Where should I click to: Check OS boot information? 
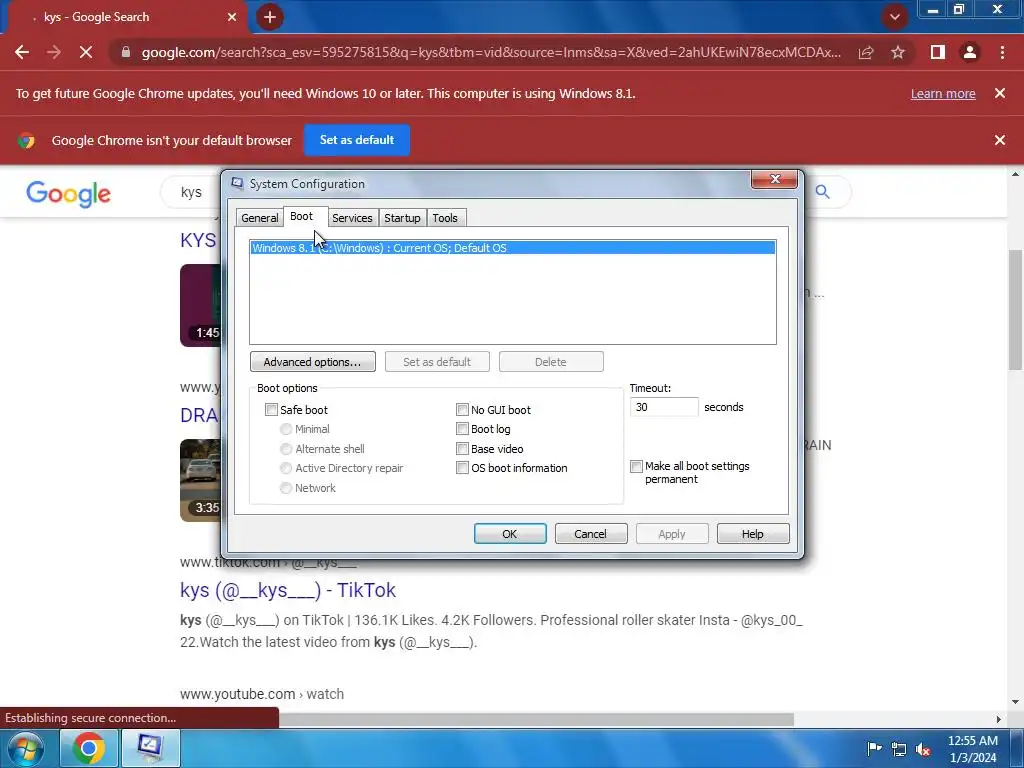click(462, 468)
